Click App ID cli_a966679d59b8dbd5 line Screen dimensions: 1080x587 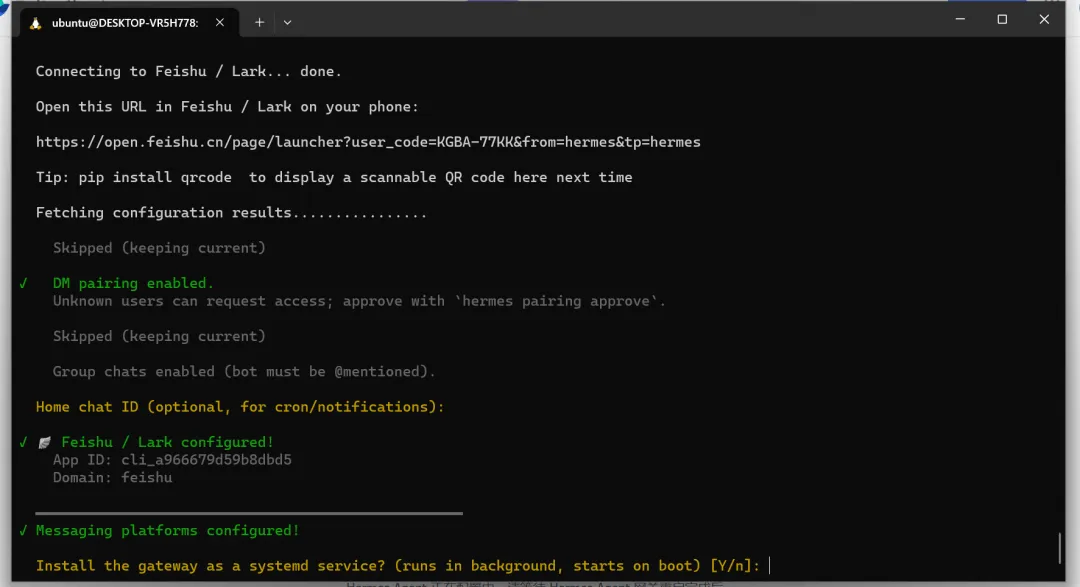(x=172, y=460)
